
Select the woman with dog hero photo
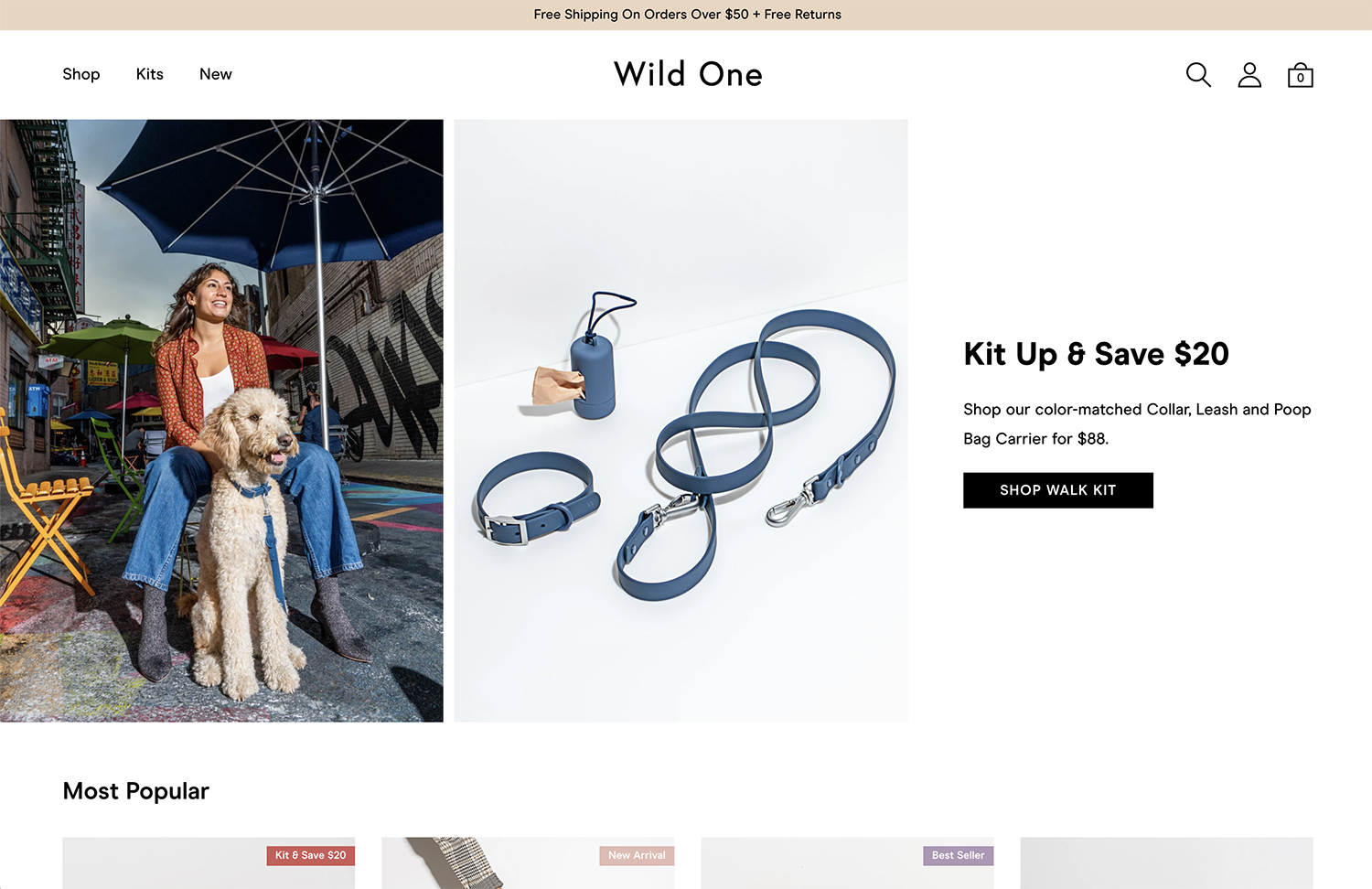(x=221, y=421)
